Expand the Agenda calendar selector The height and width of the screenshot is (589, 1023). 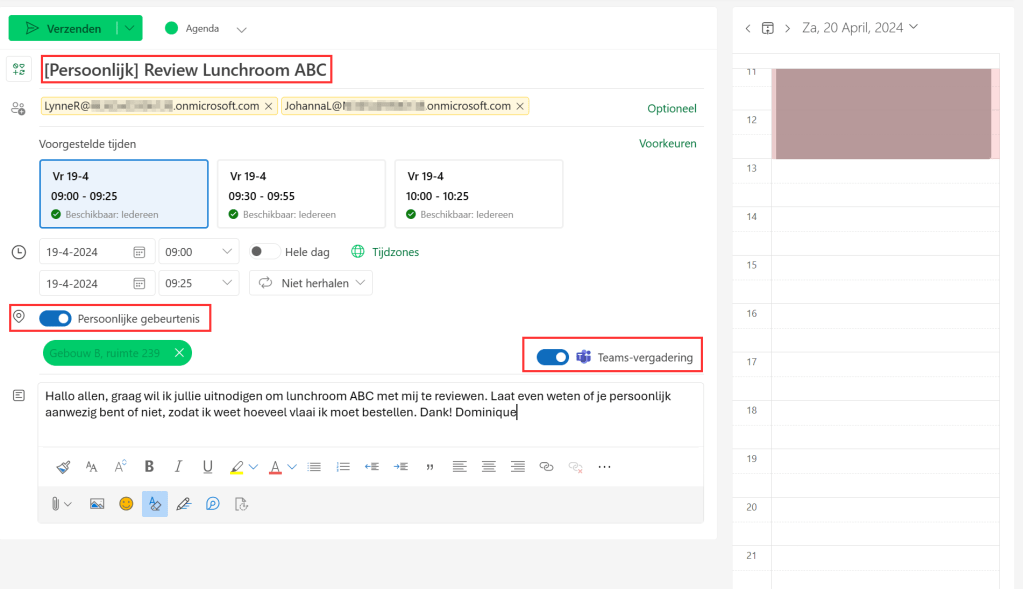(x=241, y=29)
